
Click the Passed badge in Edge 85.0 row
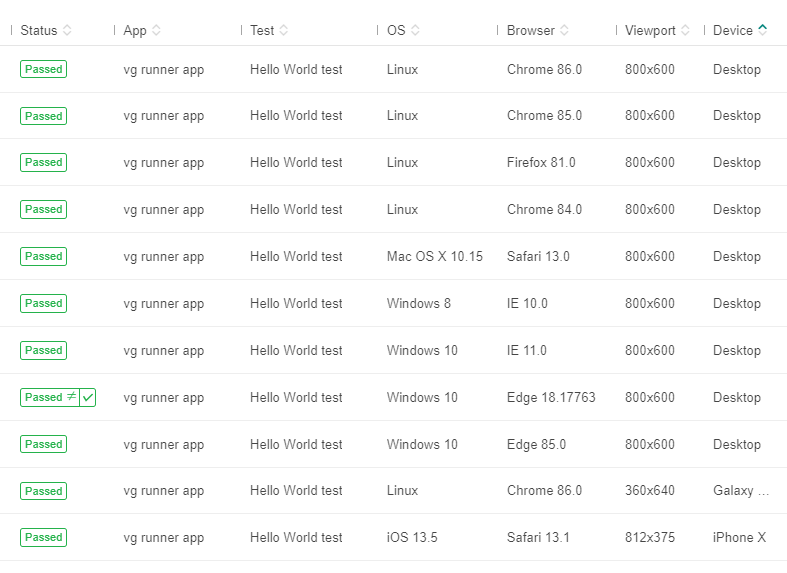pos(43,444)
